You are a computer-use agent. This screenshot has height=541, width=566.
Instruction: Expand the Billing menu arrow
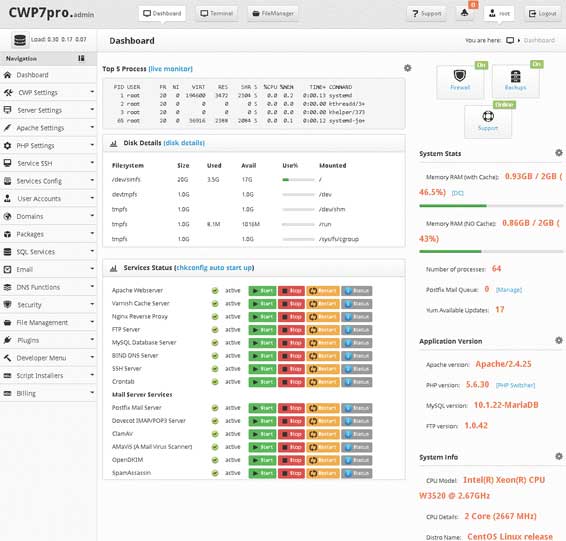pos(92,392)
